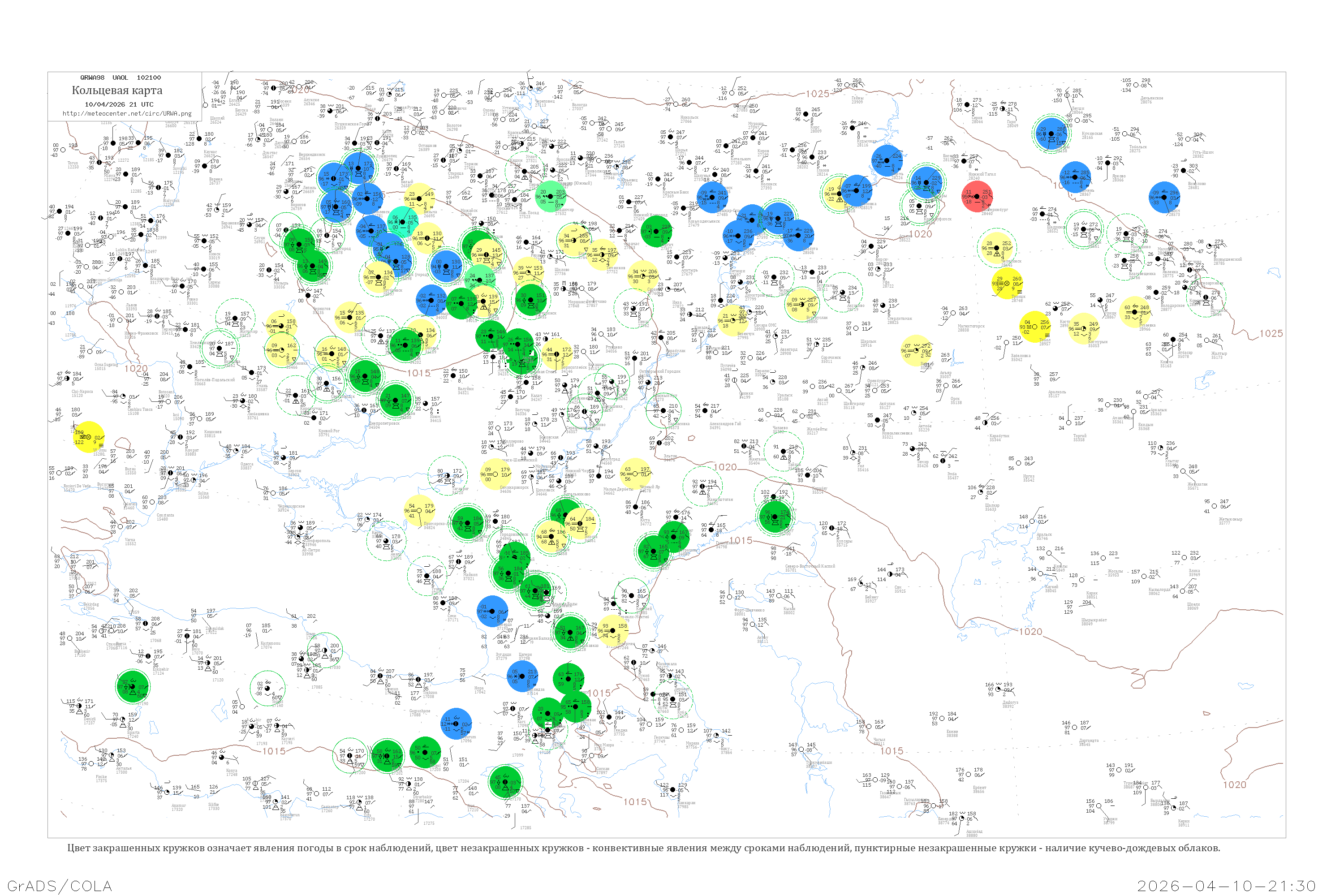Image resolution: width=1344 pixels, height=896 pixels.
Task: Click the pale yellow Рузаевка station circle
Action: [1135, 312]
